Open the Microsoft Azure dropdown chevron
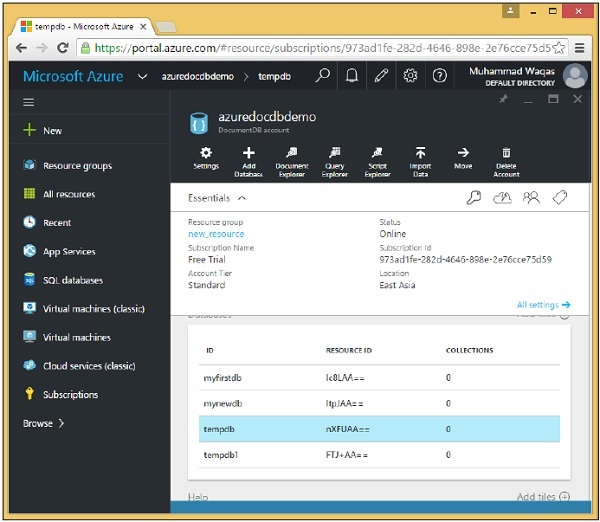This screenshot has height=522, width=600. click(142, 76)
